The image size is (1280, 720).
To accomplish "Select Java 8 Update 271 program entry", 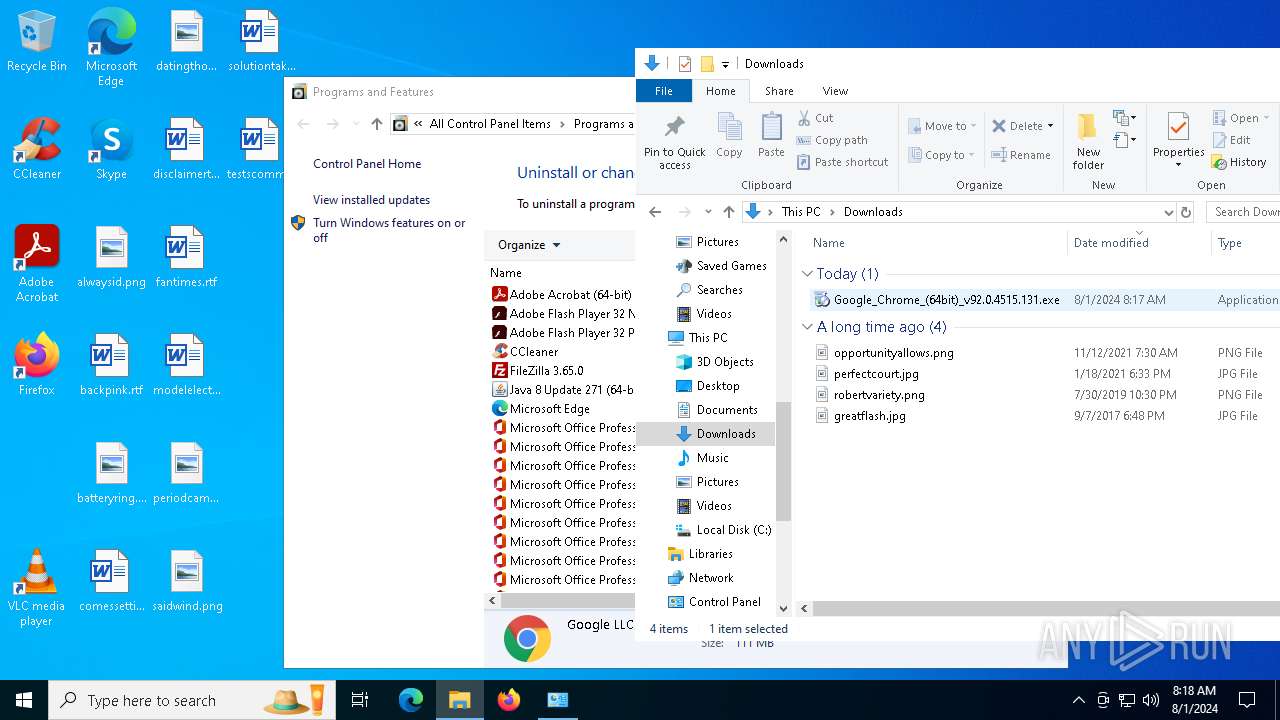I will click(x=562, y=390).
